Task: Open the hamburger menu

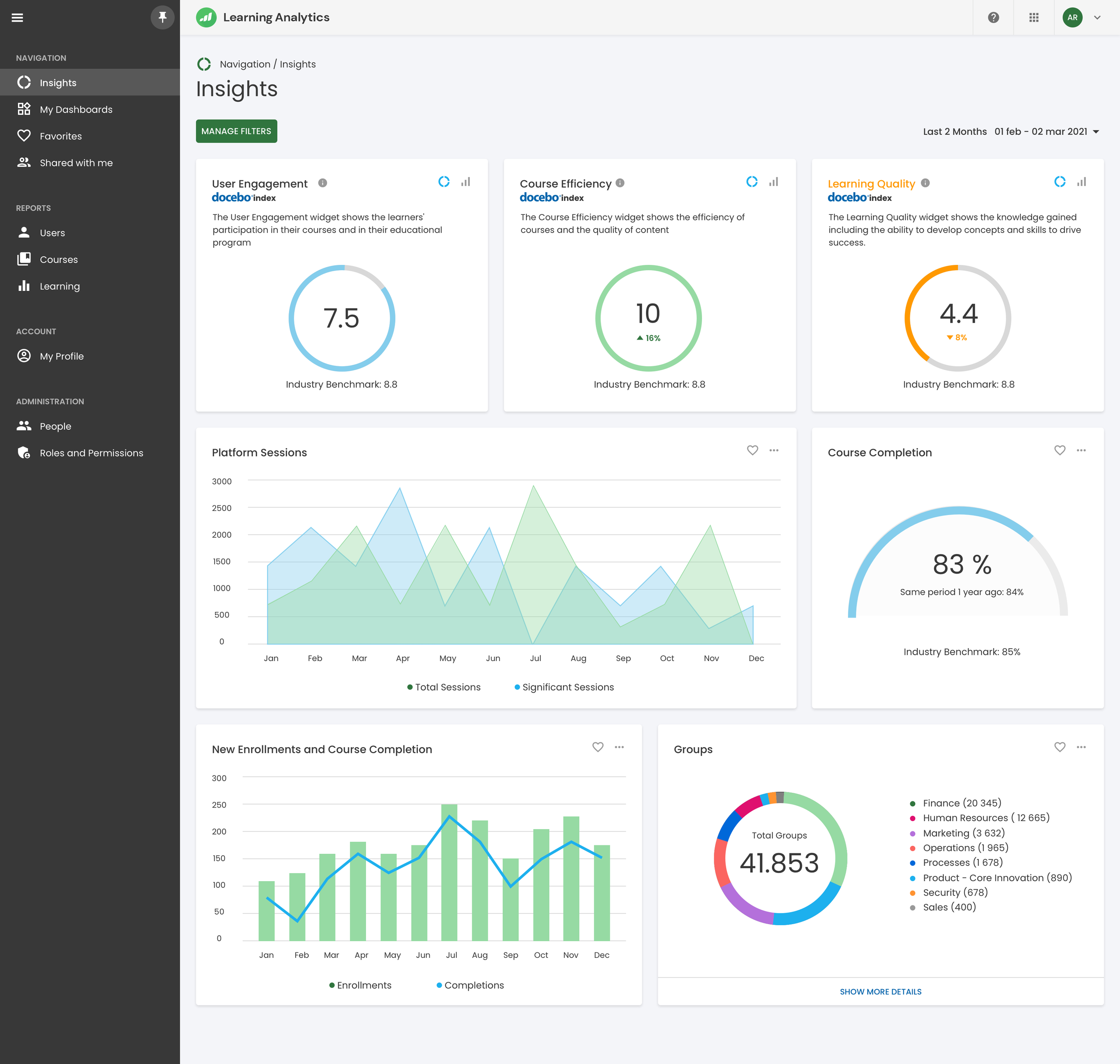Action: 17,17
